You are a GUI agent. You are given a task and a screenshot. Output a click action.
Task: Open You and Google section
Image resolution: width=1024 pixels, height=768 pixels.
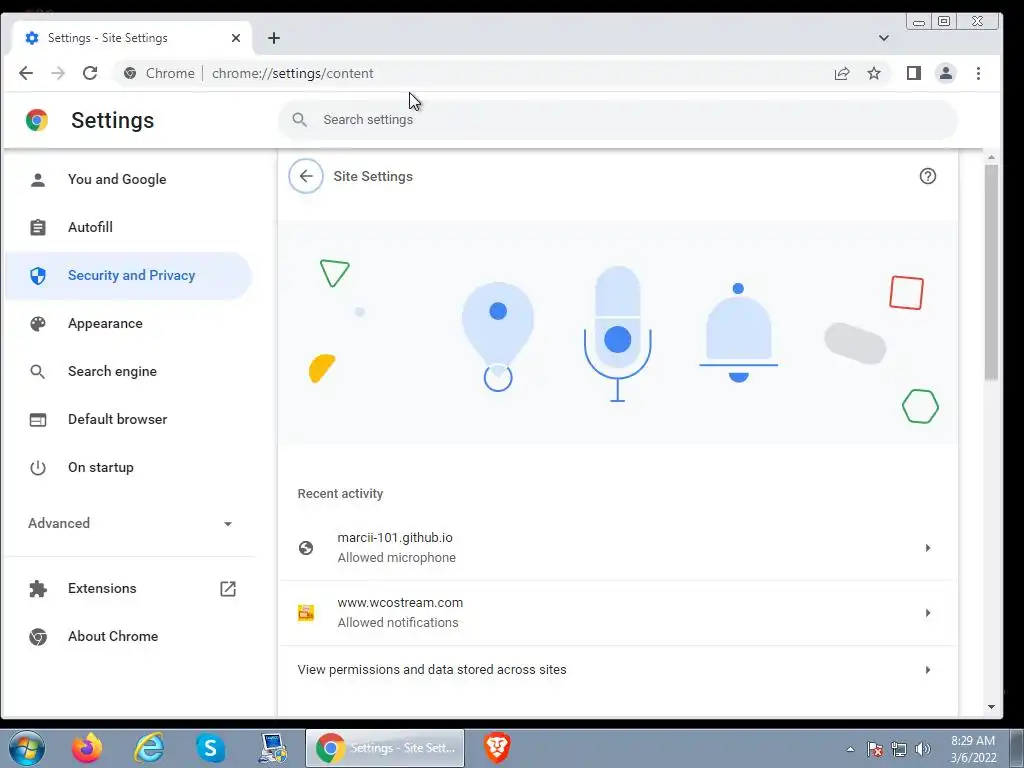[x=128, y=179]
